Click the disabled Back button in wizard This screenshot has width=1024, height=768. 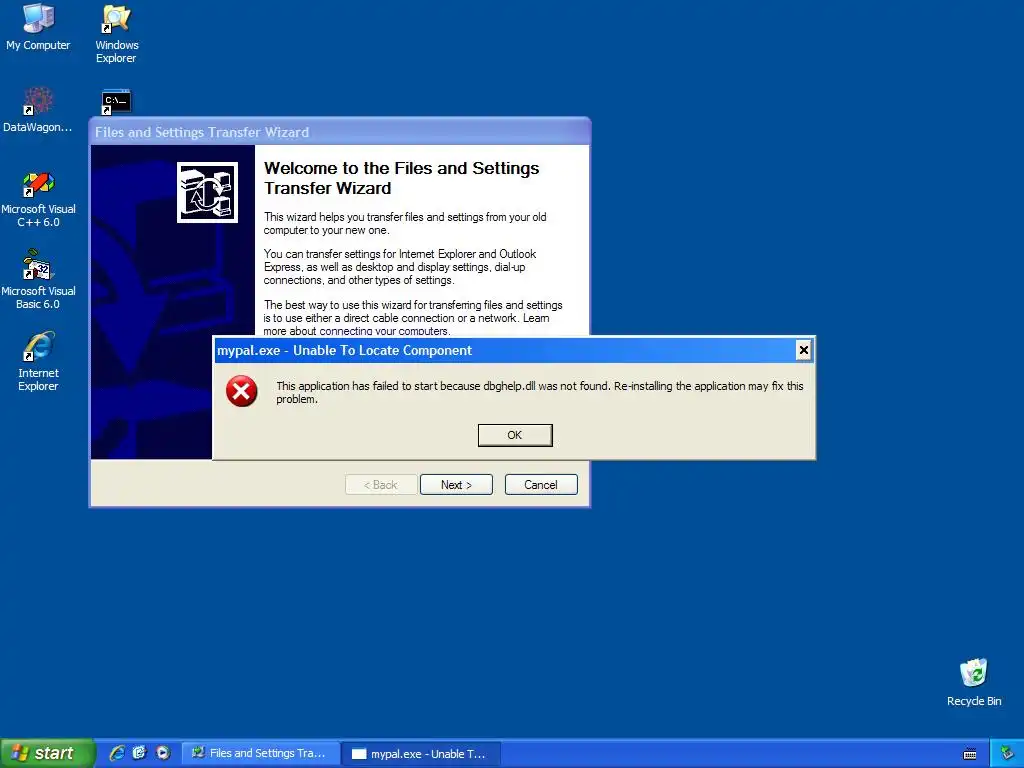pyautogui.click(x=381, y=485)
